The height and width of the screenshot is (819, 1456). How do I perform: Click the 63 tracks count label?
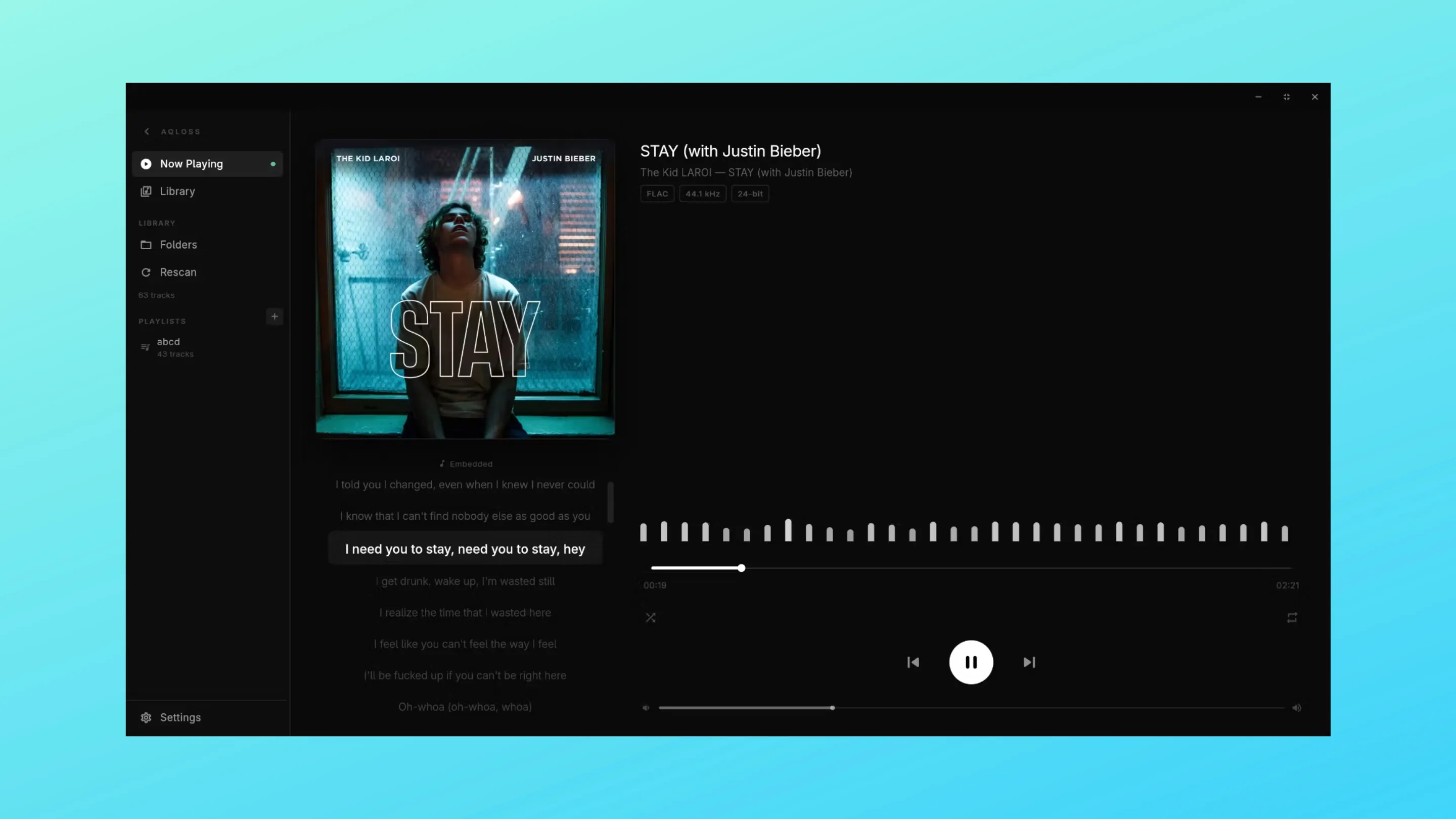157,296
